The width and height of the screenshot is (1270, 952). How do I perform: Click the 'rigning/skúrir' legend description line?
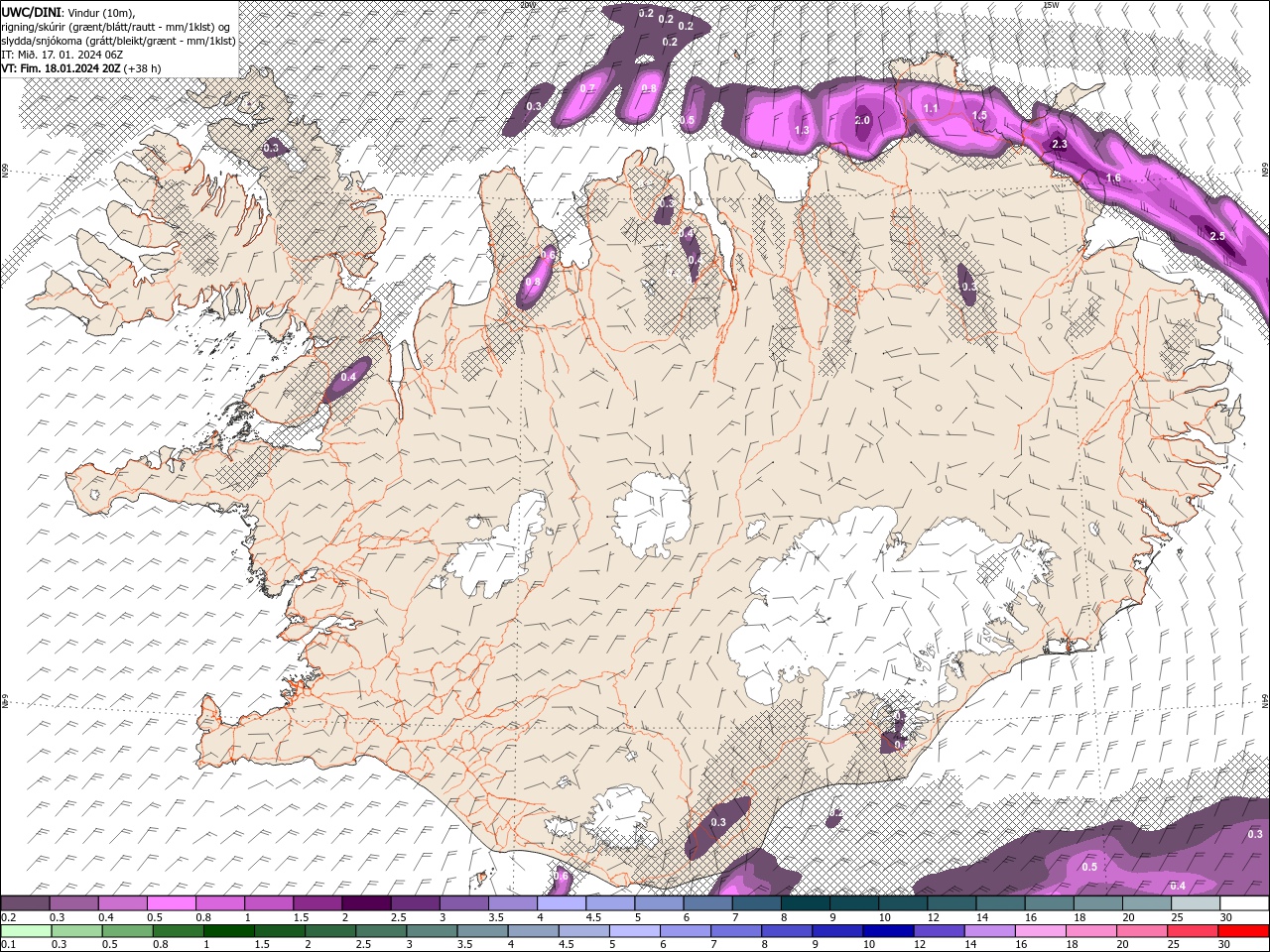coord(116,27)
